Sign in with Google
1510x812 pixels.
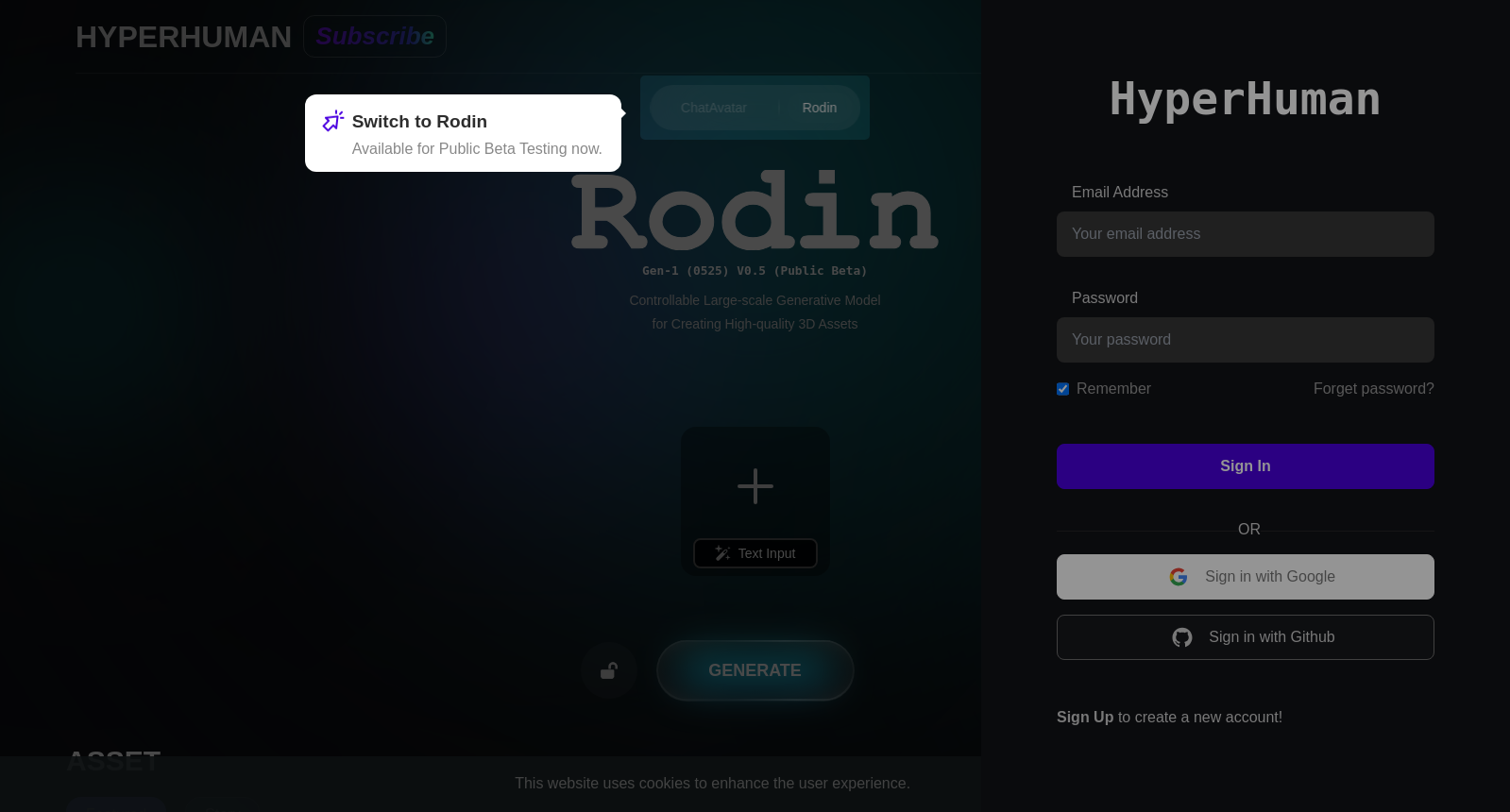(x=1246, y=577)
